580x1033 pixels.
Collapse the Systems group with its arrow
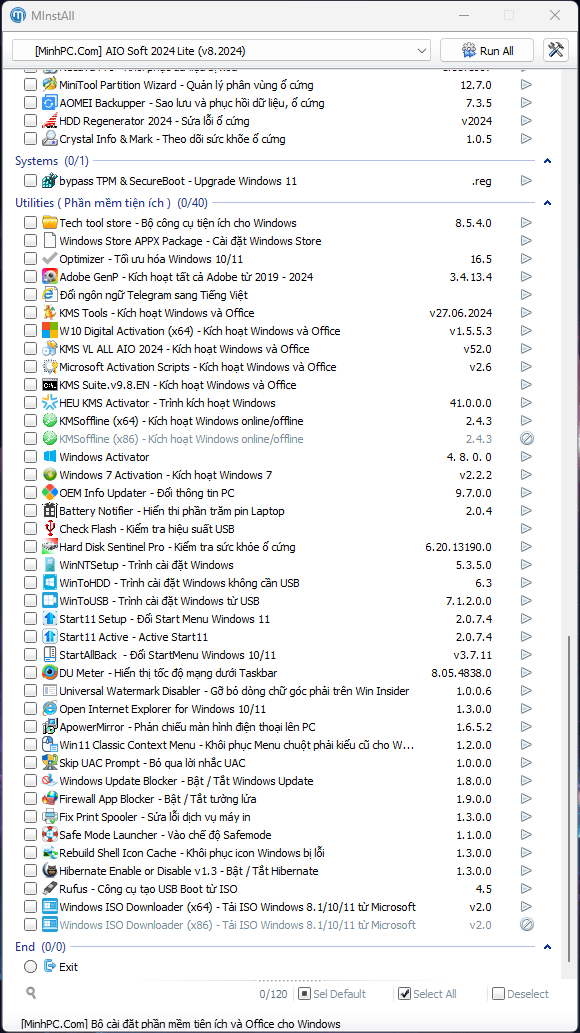pyautogui.click(x=546, y=161)
